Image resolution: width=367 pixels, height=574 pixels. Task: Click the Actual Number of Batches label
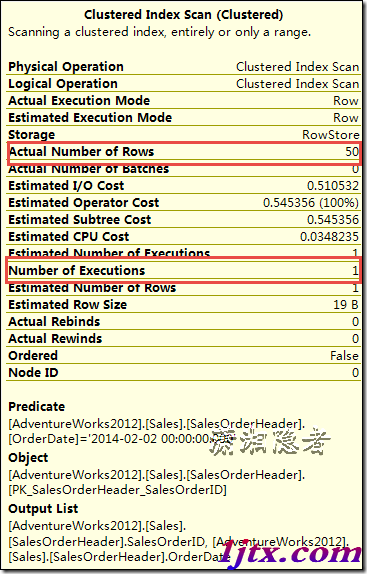click(x=89, y=169)
